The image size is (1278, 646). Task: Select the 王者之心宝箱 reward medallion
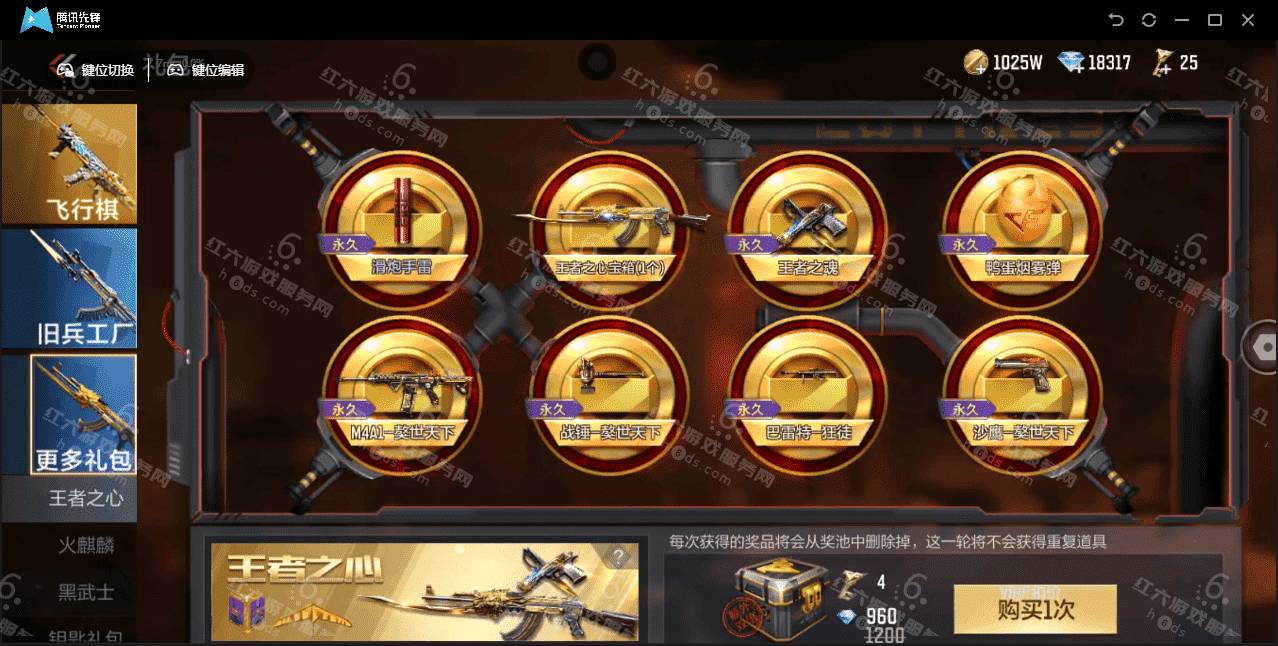609,229
